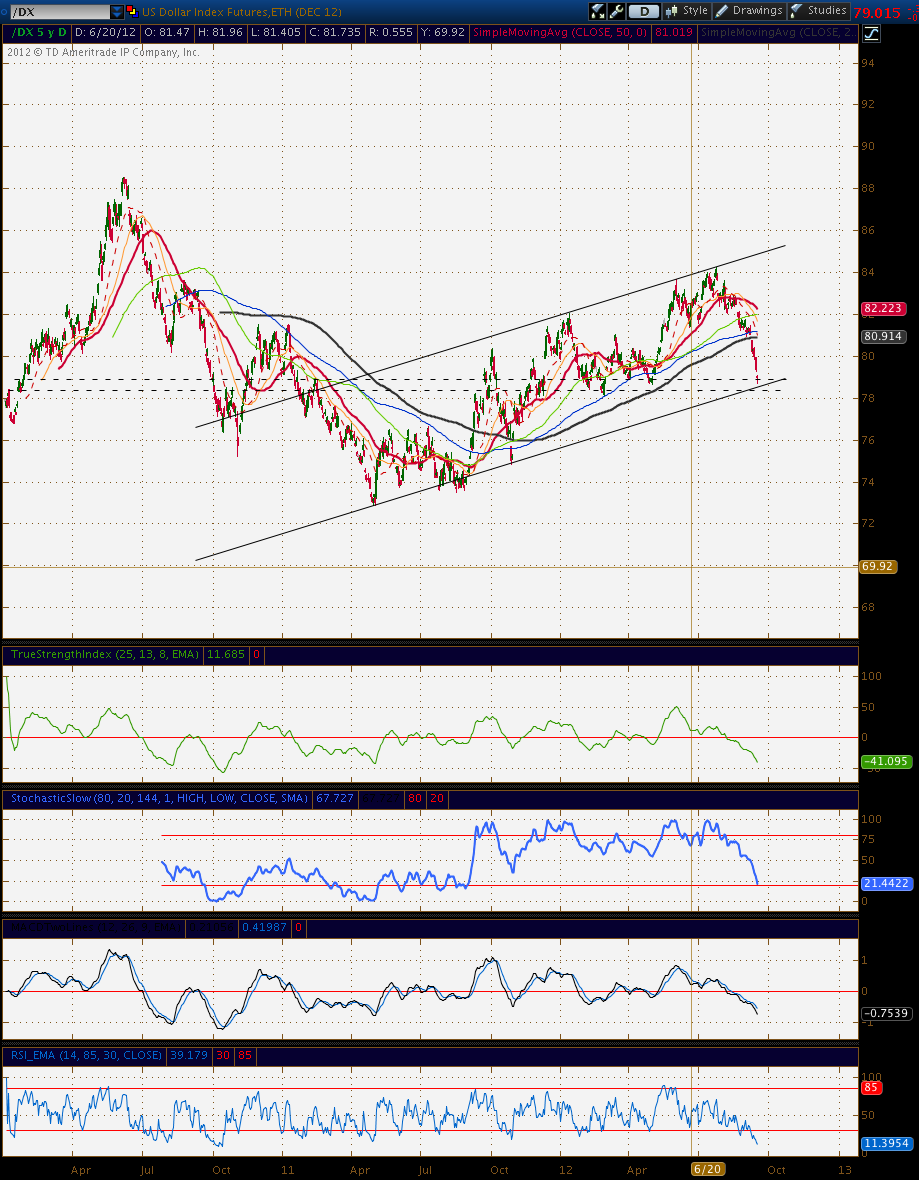The width and height of the screenshot is (919, 1180).
Task: Click the 82.223 red price bubble
Action: pyautogui.click(x=883, y=309)
